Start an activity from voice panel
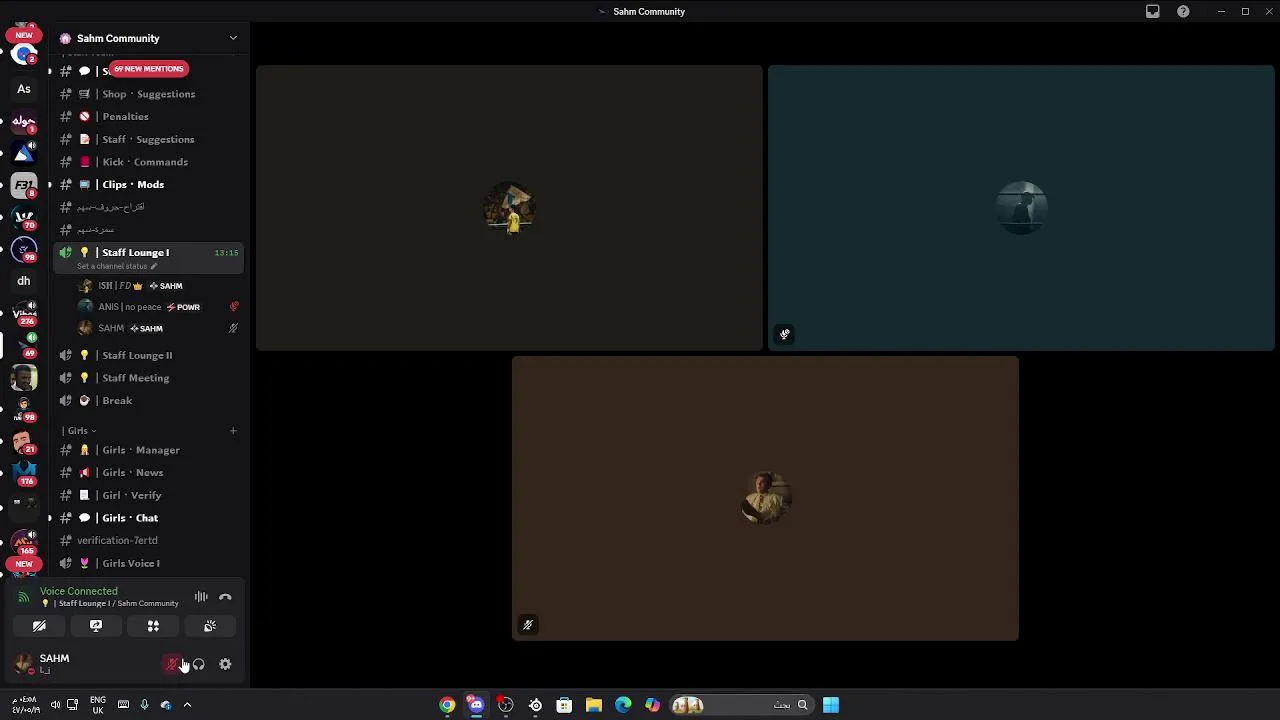The height and width of the screenshot is (720, 1280). [x=153, y=626]
